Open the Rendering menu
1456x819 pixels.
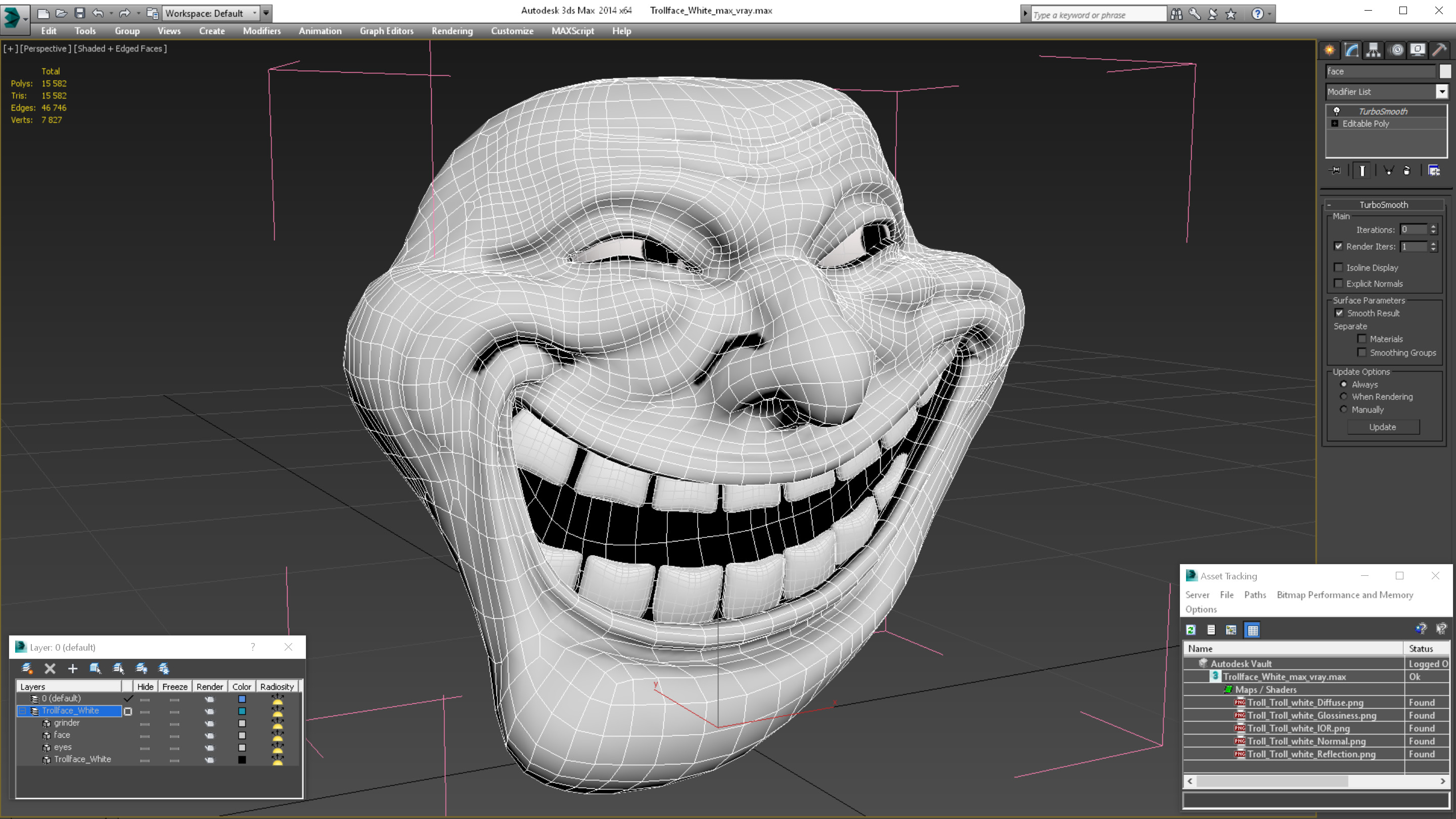coord(451,31)
